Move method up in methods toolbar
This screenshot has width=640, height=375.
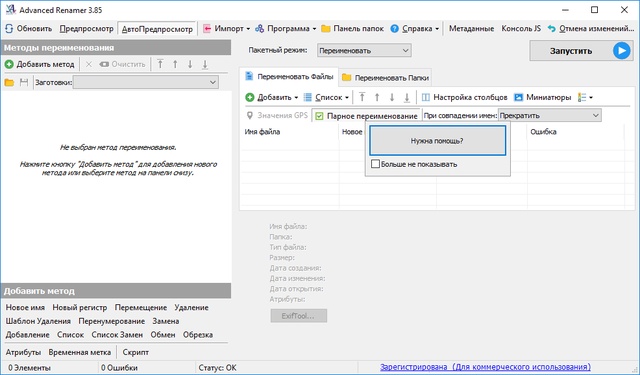pos(175,64)
